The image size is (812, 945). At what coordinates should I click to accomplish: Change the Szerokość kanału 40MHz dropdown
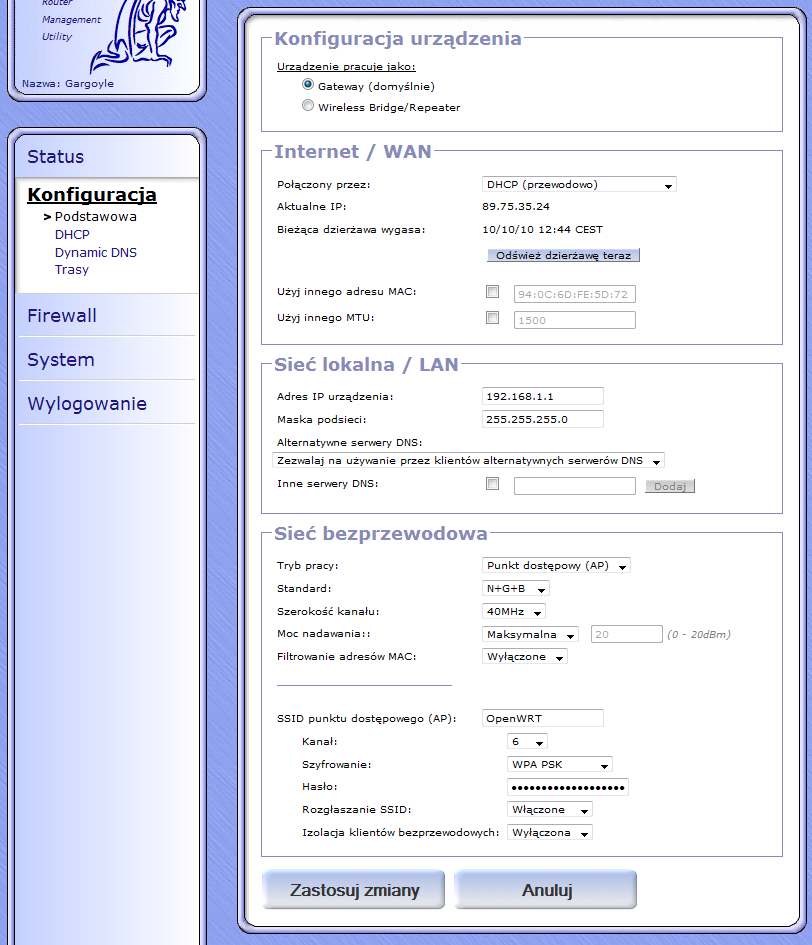click(x=514, y=612)
